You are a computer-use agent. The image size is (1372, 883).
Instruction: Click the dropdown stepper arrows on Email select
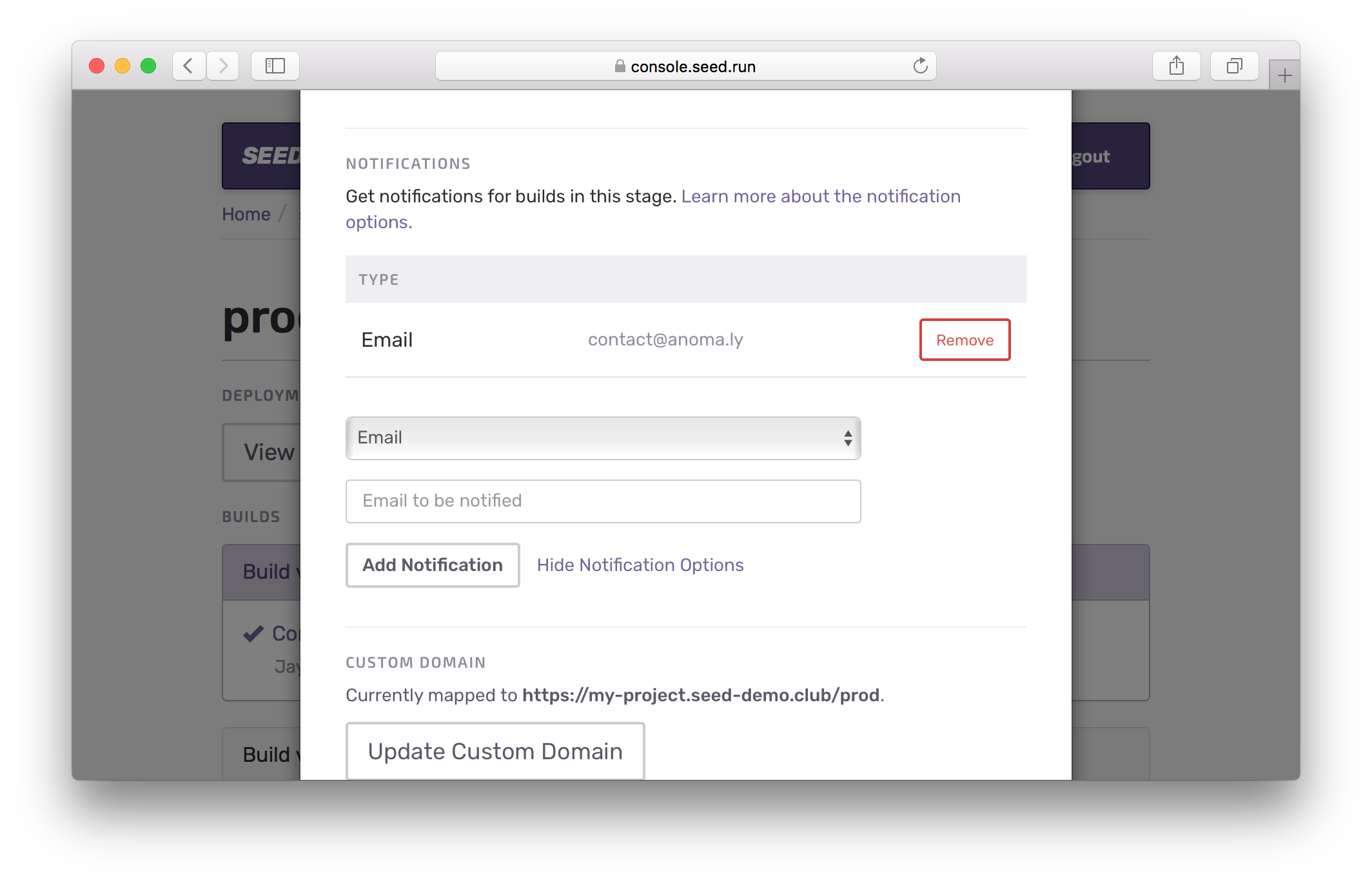point(848,438)
